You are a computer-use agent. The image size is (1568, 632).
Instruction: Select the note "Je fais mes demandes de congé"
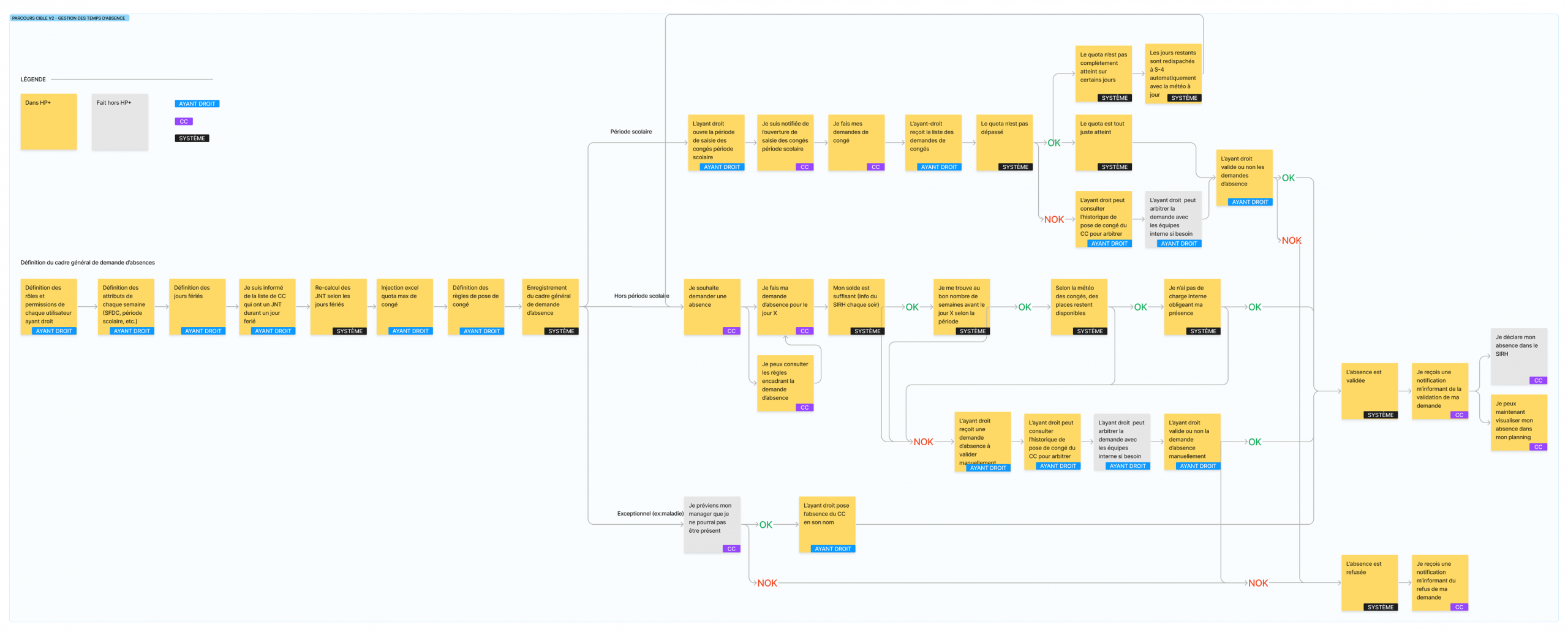click(x=856, y=142)
